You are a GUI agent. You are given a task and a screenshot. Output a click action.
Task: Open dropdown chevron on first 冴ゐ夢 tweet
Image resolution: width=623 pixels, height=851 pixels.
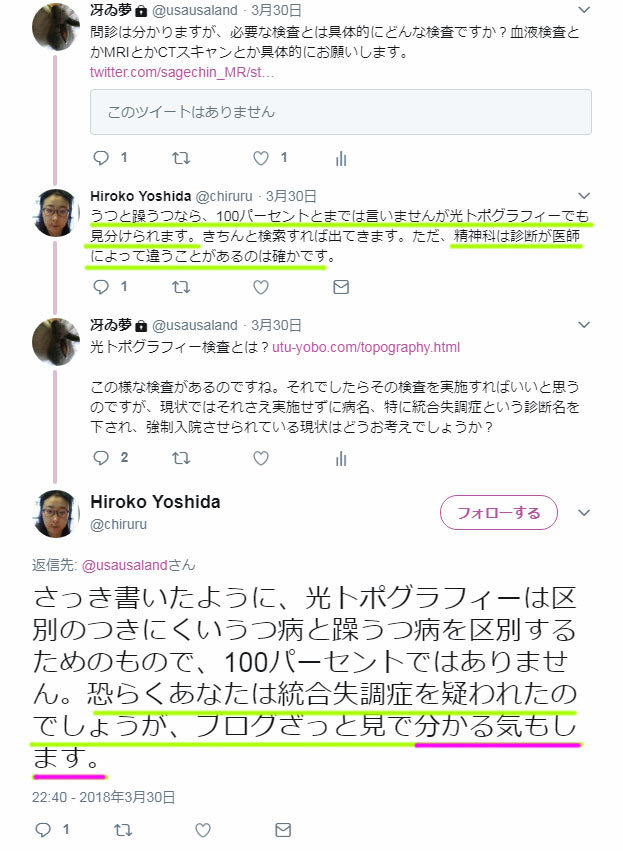(584, 10)
